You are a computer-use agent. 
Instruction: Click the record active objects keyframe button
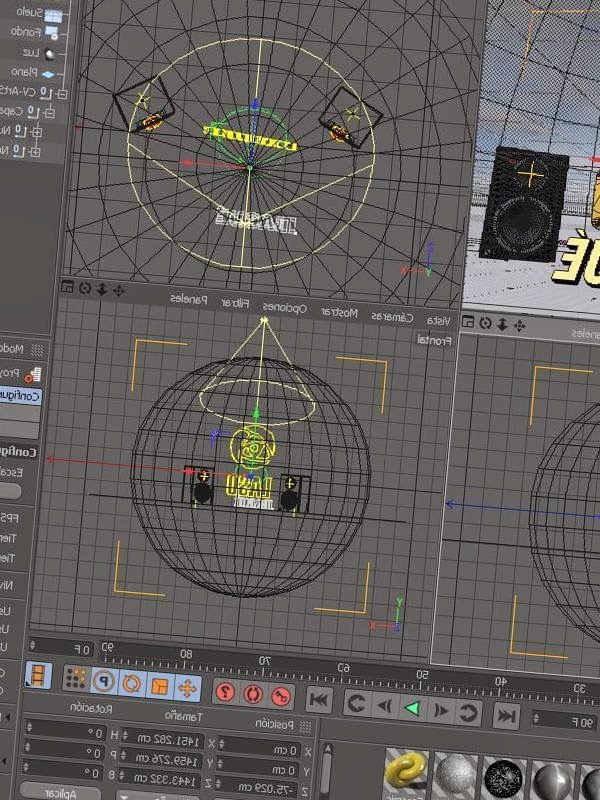tap(281, 696)
